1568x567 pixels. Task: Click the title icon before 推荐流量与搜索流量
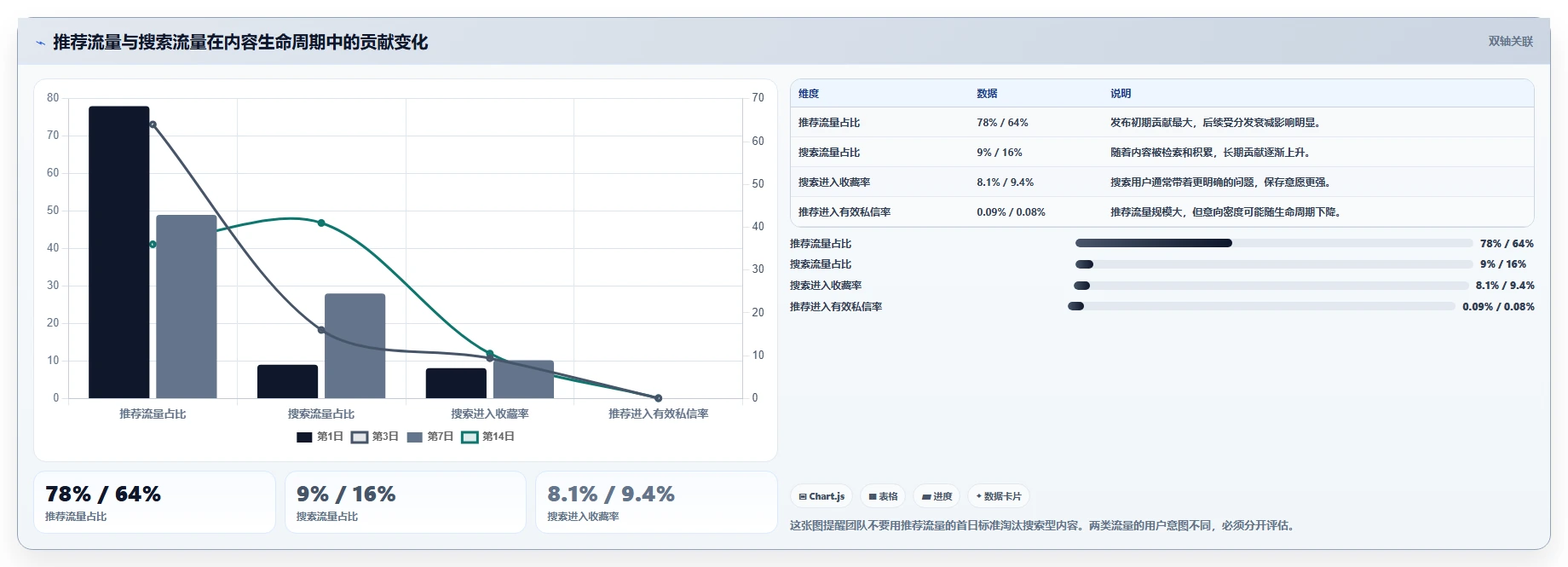[x=40, y=43]
